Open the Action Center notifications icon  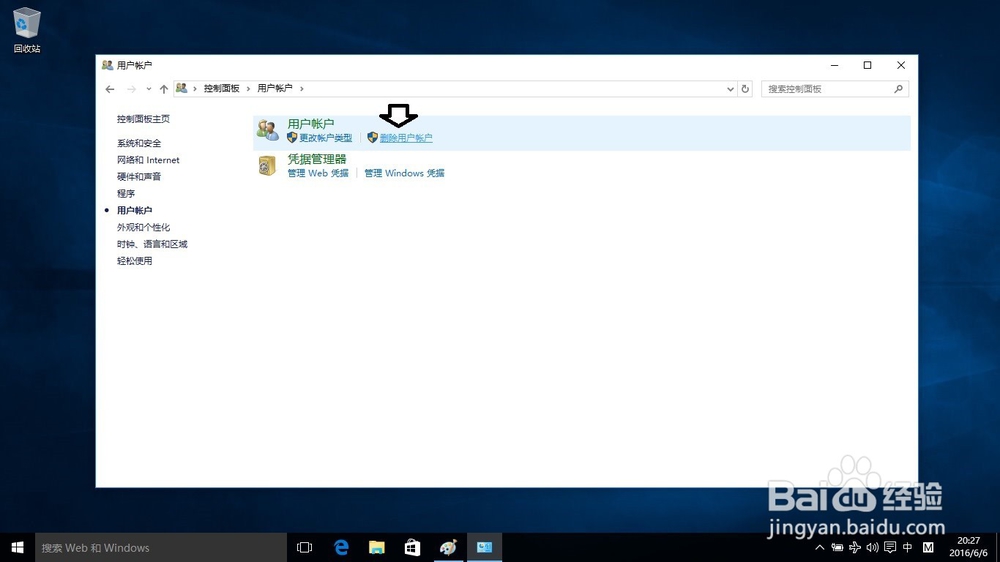coord(890,547)
